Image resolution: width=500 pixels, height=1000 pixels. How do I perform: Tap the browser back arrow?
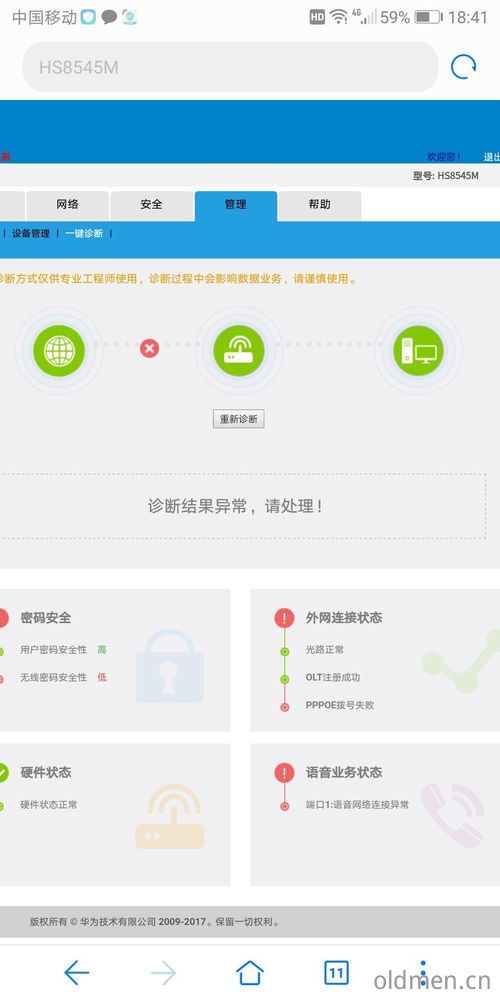[x=77, y=973]
